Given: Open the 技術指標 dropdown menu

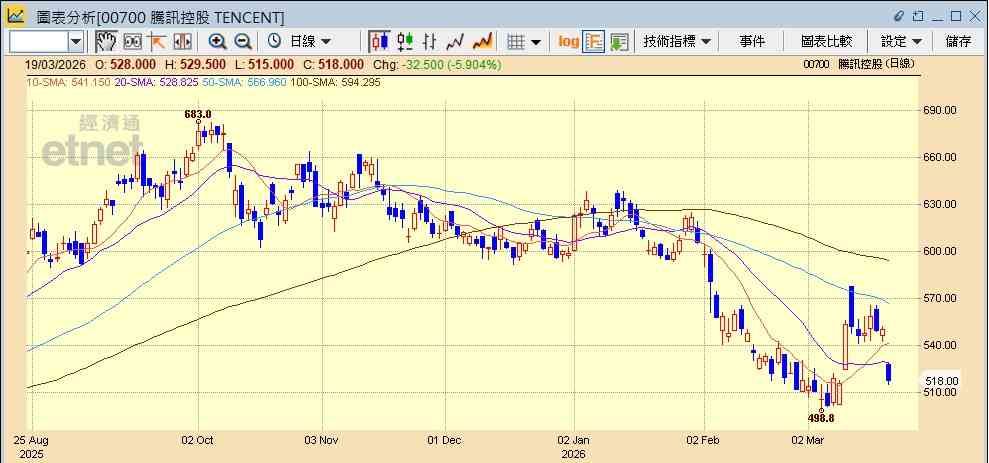Looking at the screenshot, I should (677, 42).
